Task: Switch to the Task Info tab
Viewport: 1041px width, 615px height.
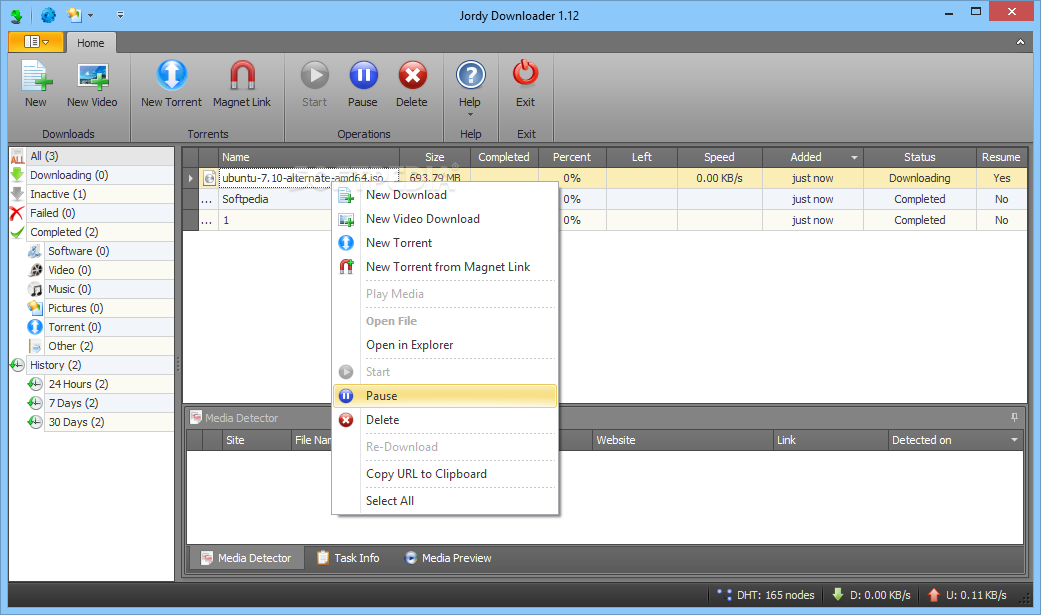Action: click(x=349, y=559)
